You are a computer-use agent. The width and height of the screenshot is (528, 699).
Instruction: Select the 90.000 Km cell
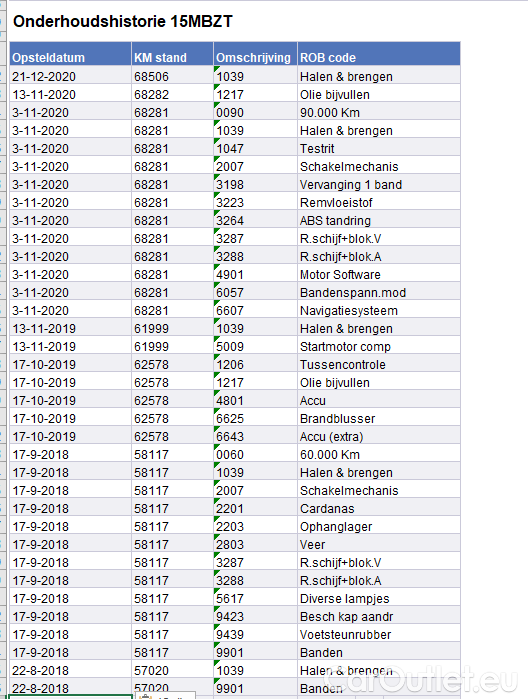[379, 112]
